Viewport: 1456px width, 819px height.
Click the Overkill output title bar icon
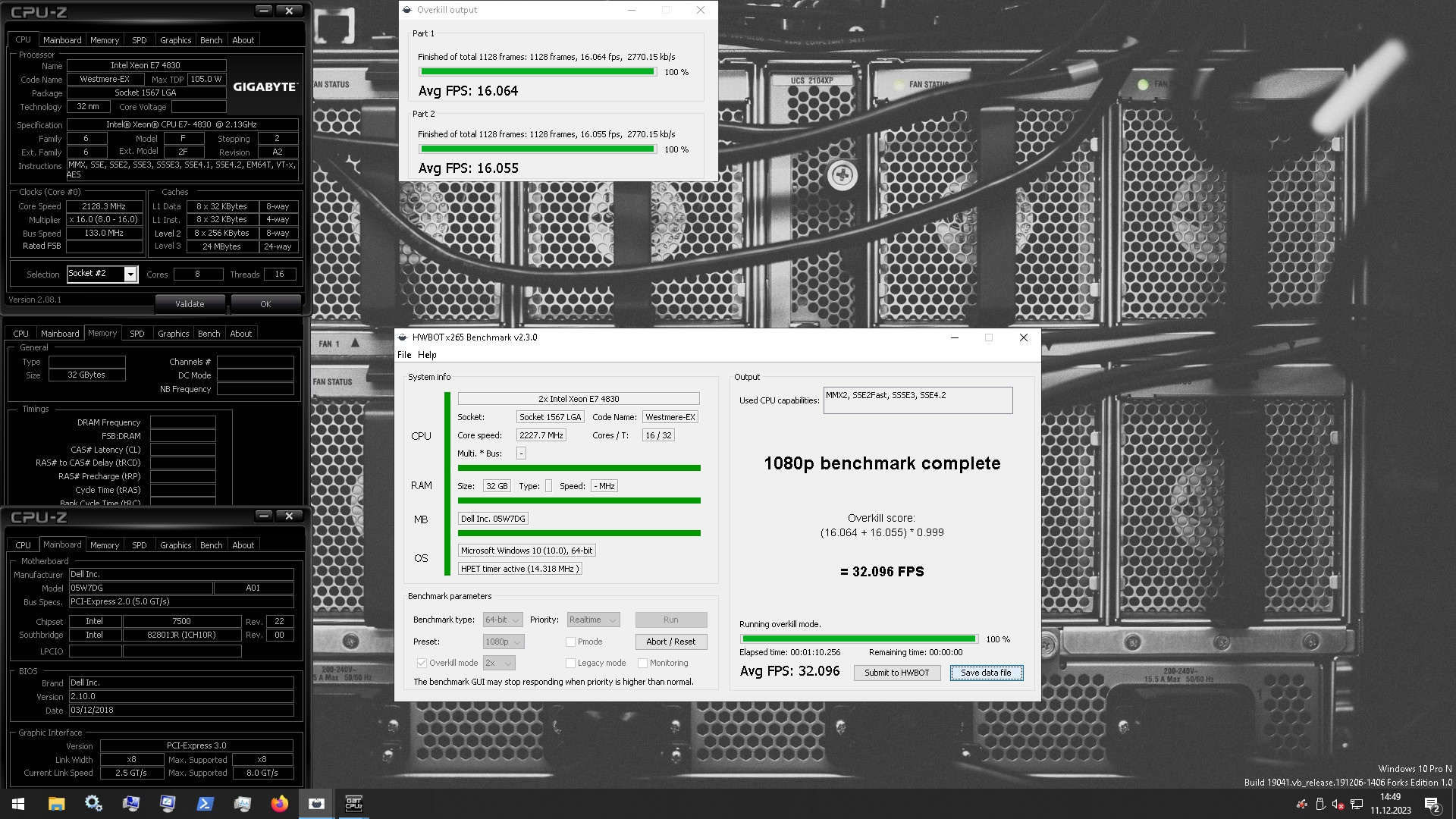[x=408, y=10]
